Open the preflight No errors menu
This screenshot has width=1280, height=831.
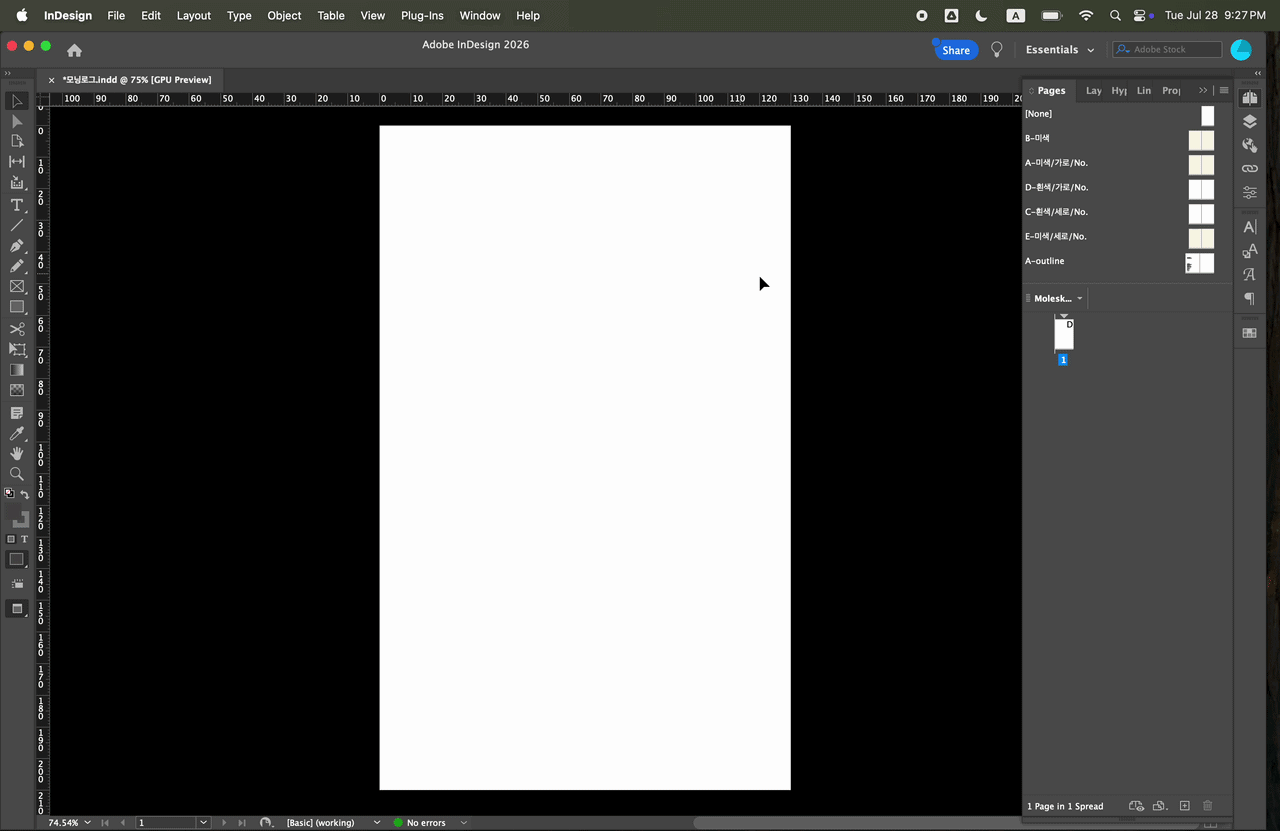coord(463,822)
